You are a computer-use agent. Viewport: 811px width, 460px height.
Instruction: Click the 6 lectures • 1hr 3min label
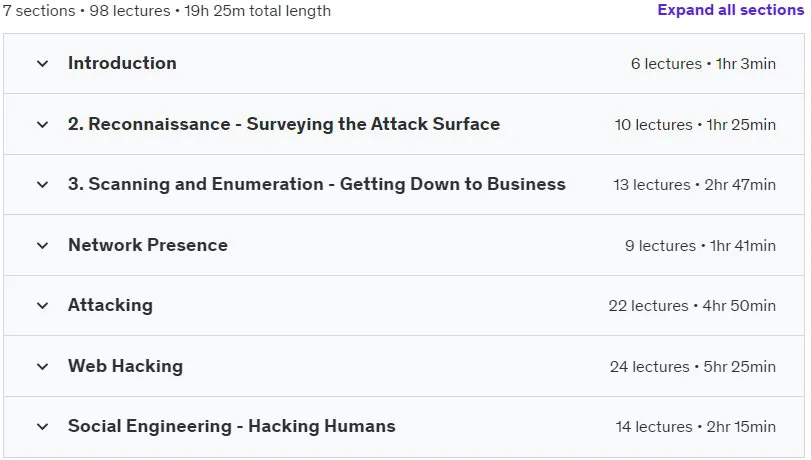click(x=703, y=64)
